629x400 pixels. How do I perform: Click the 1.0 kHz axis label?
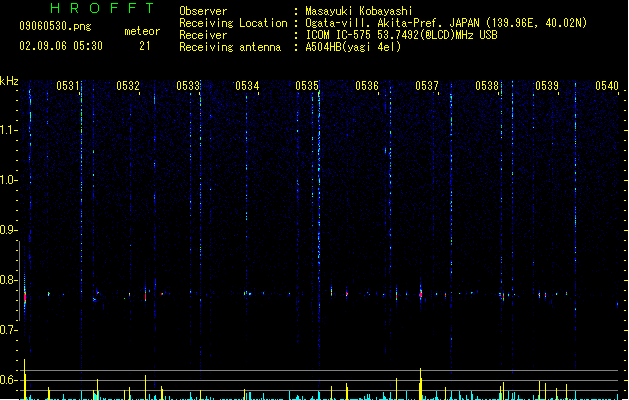tap(9, 180)
